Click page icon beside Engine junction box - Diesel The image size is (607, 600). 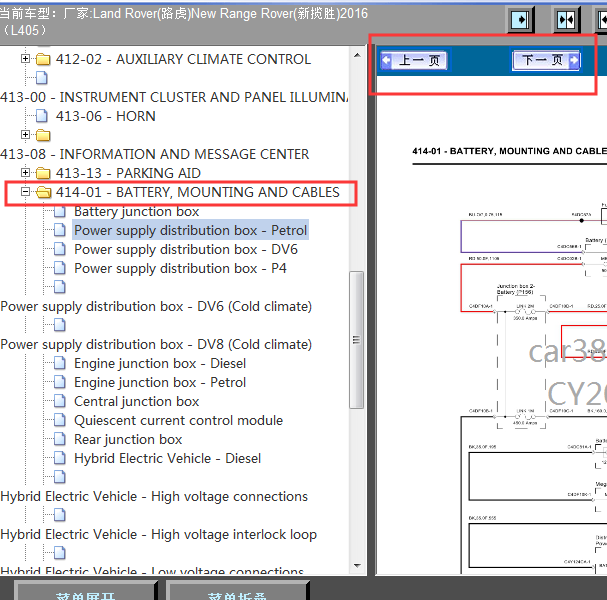pyautogui.click(x=60, y=362)
